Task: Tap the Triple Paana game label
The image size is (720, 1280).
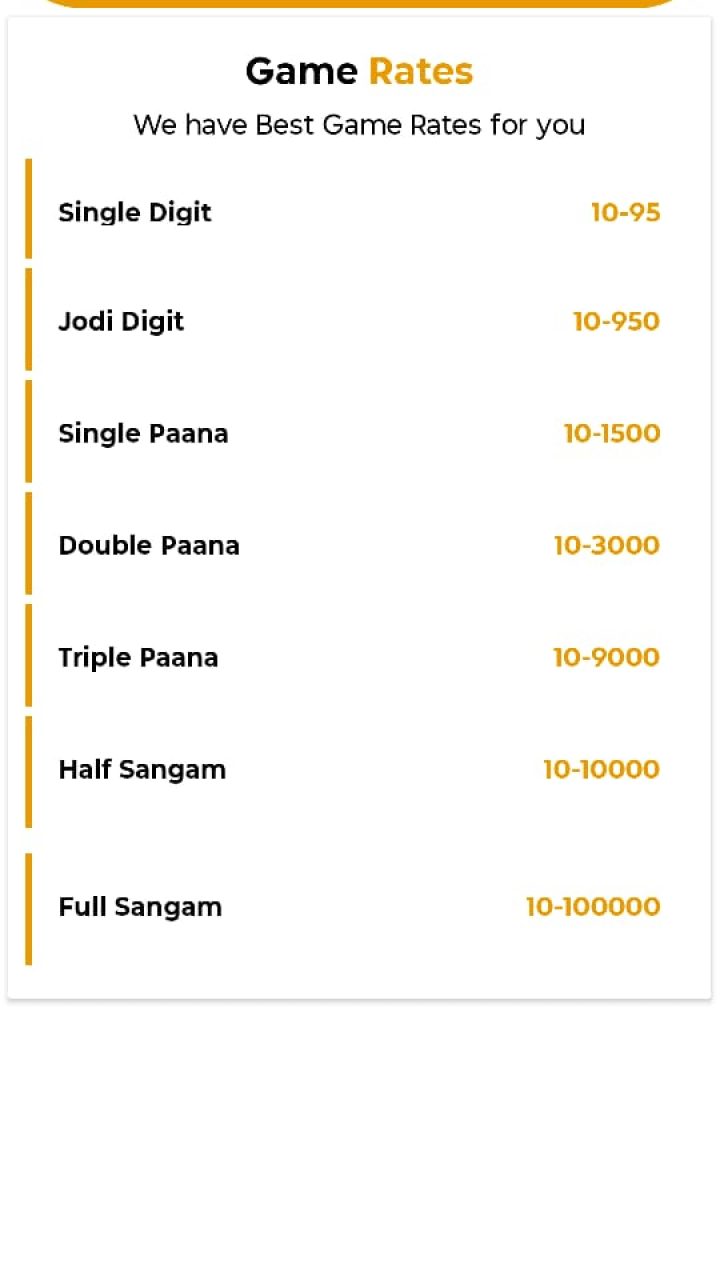Action: tap(138, 657)
